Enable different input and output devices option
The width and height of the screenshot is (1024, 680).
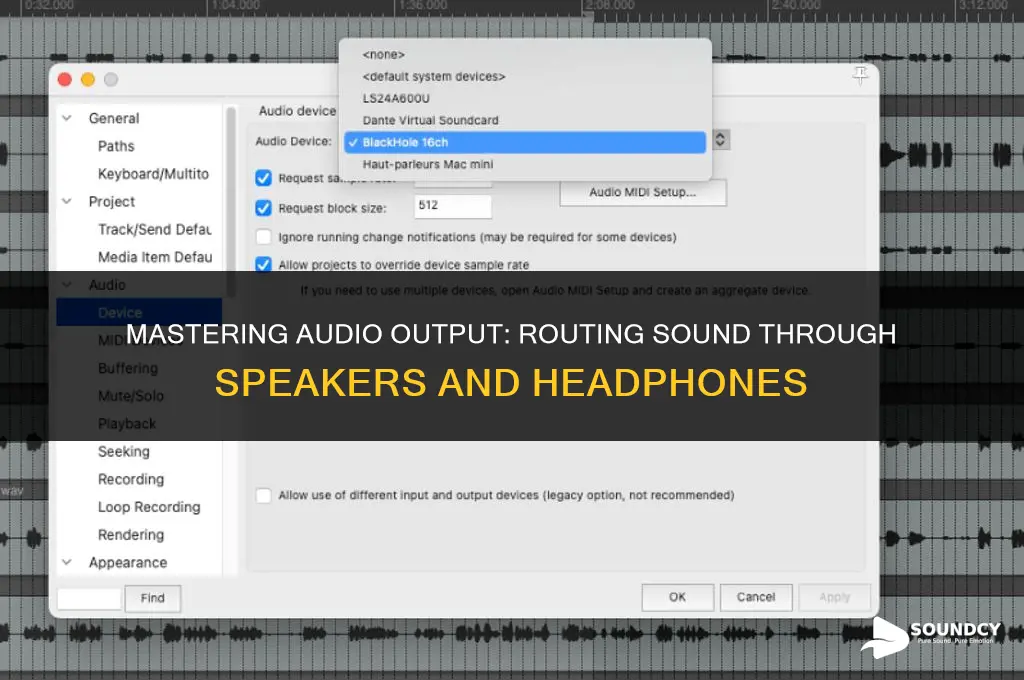coord(263,495)
